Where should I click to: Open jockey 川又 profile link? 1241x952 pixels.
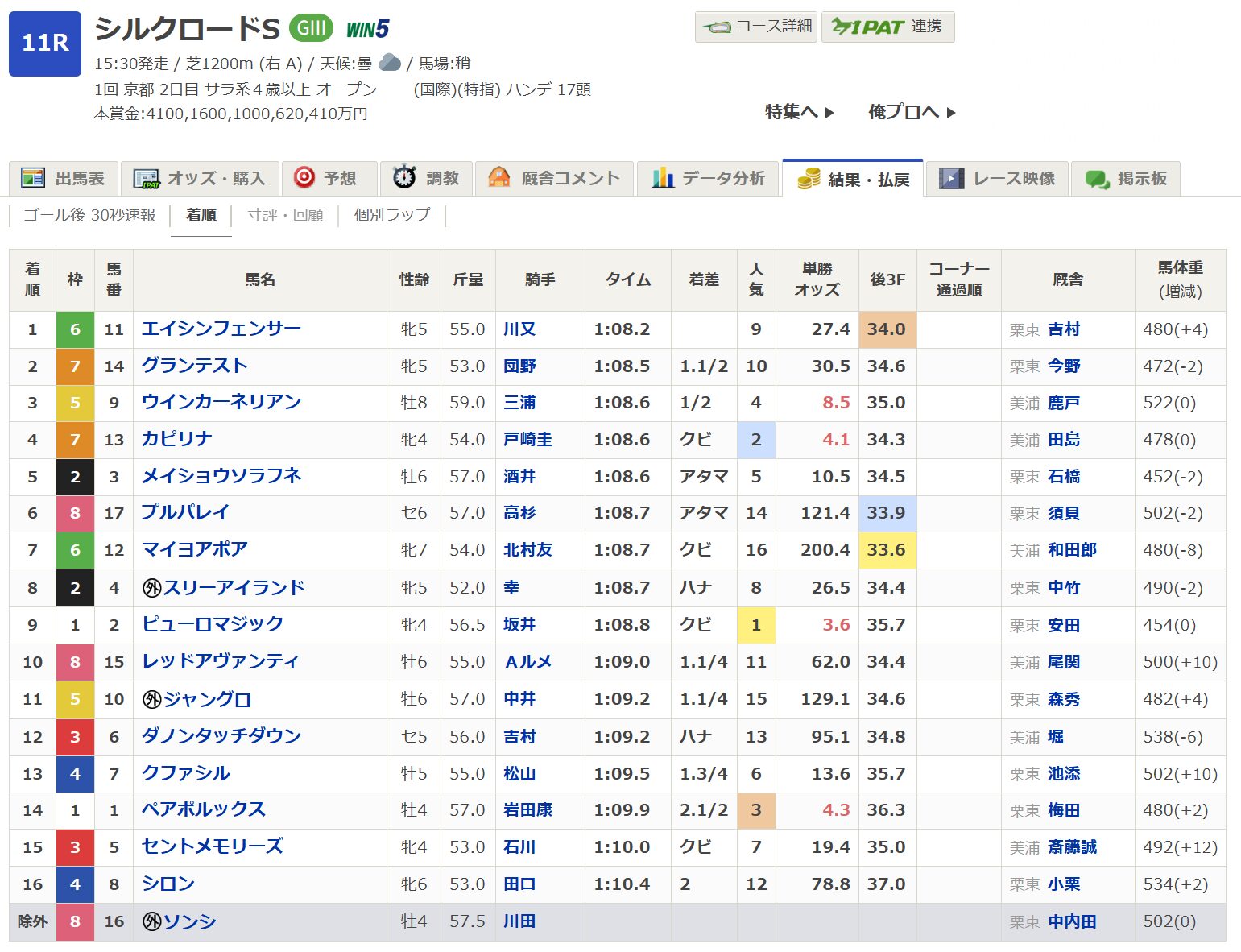point(519,329)
